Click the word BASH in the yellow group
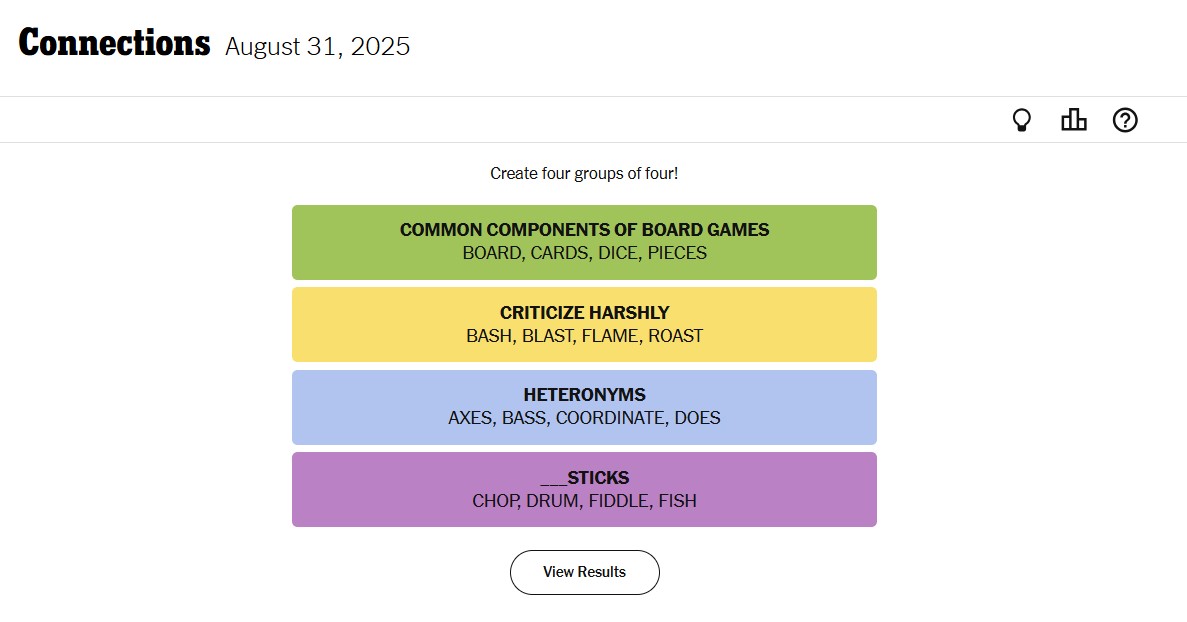 [x=489, y=336]
